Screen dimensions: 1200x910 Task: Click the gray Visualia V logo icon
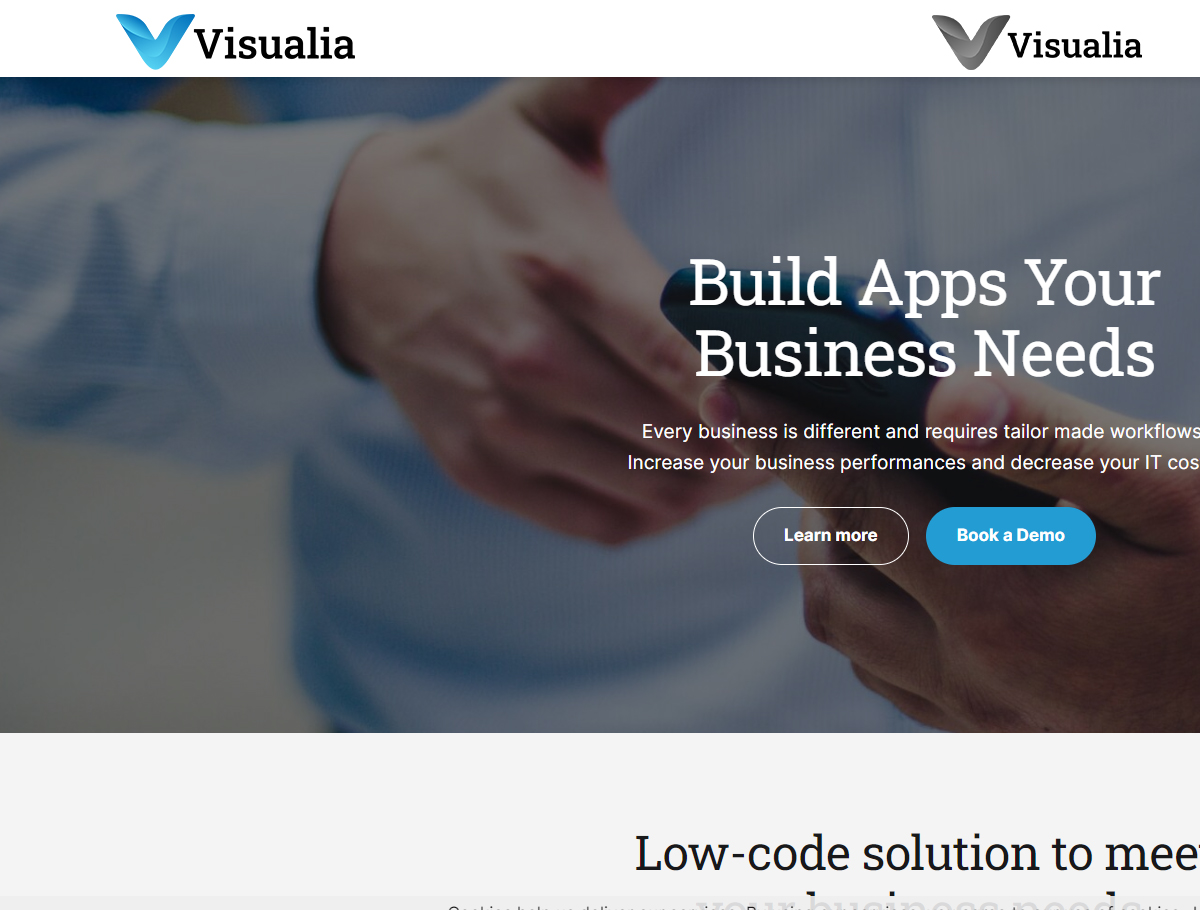[x=970, y=42]
